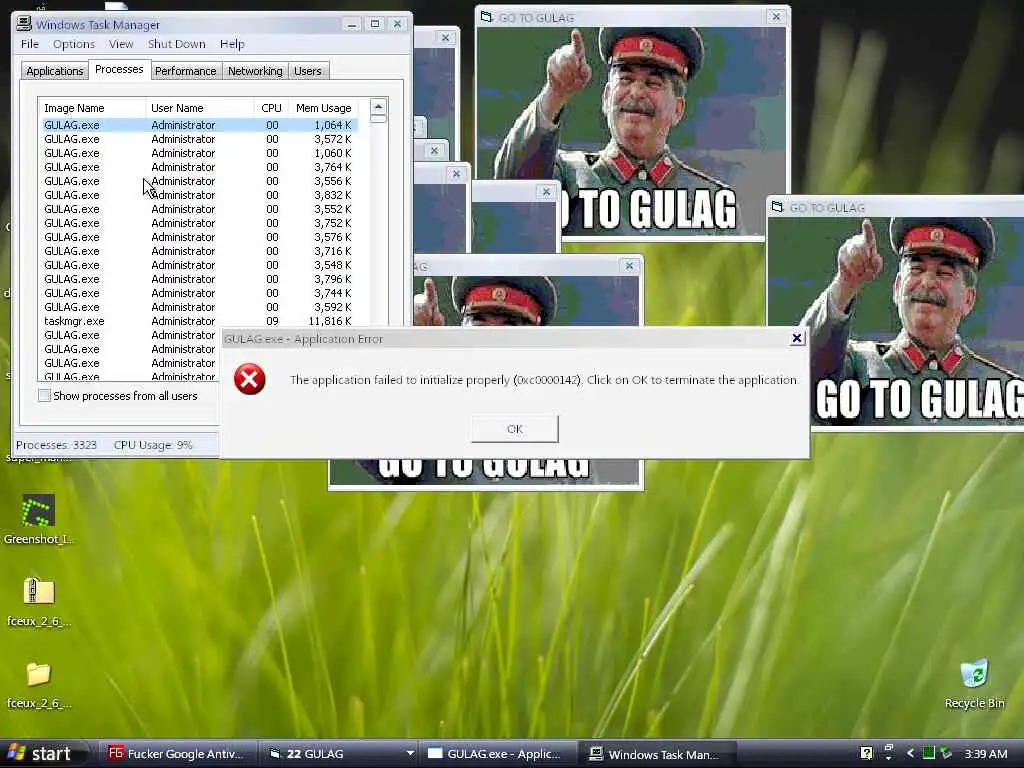The image size is (1024, 768).
Task: Open the Recycle Bin desktop icon
Action: [x=974, y=674]
